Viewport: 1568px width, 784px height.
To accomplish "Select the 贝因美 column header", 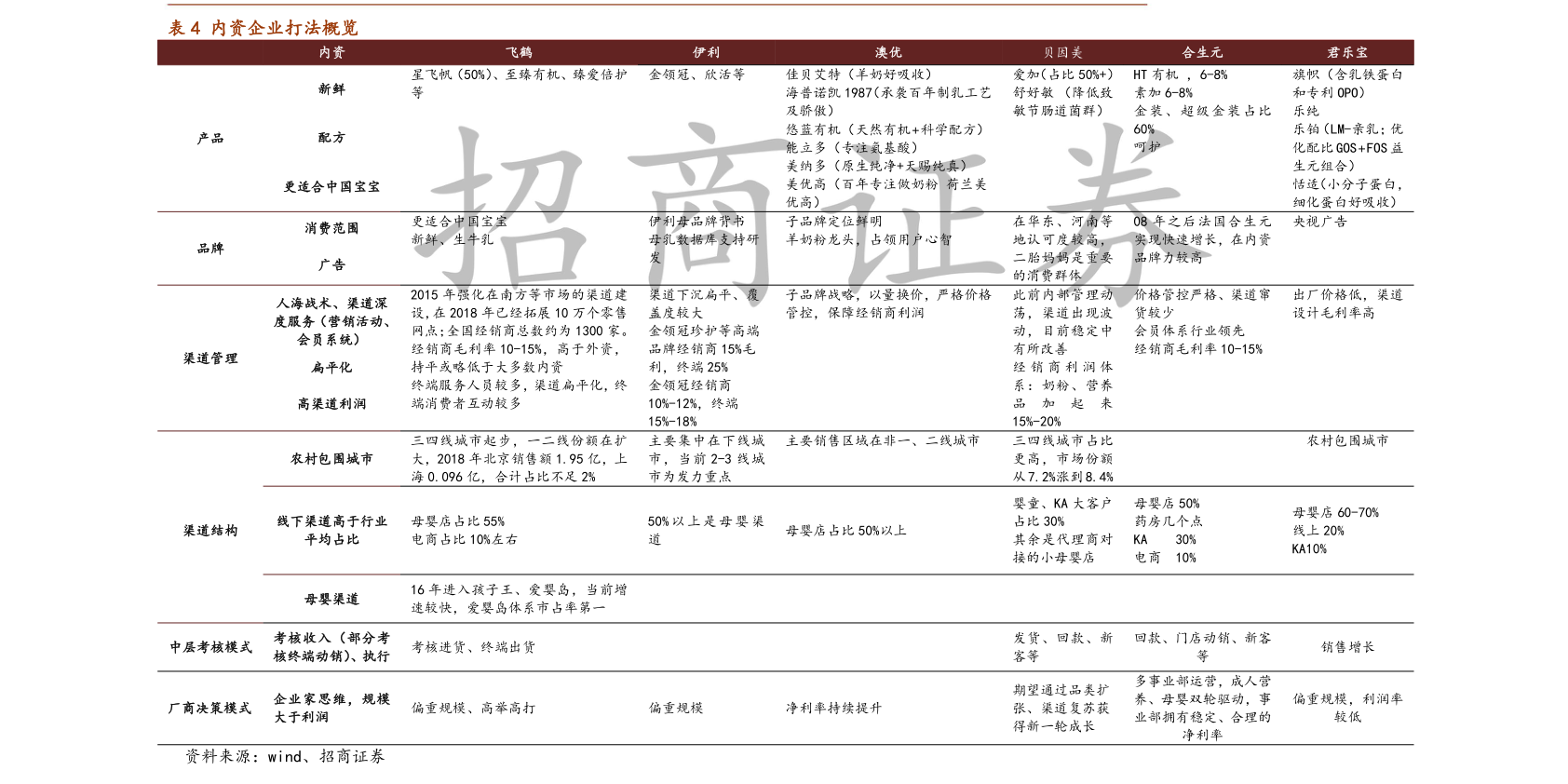I will (1062, 52).
